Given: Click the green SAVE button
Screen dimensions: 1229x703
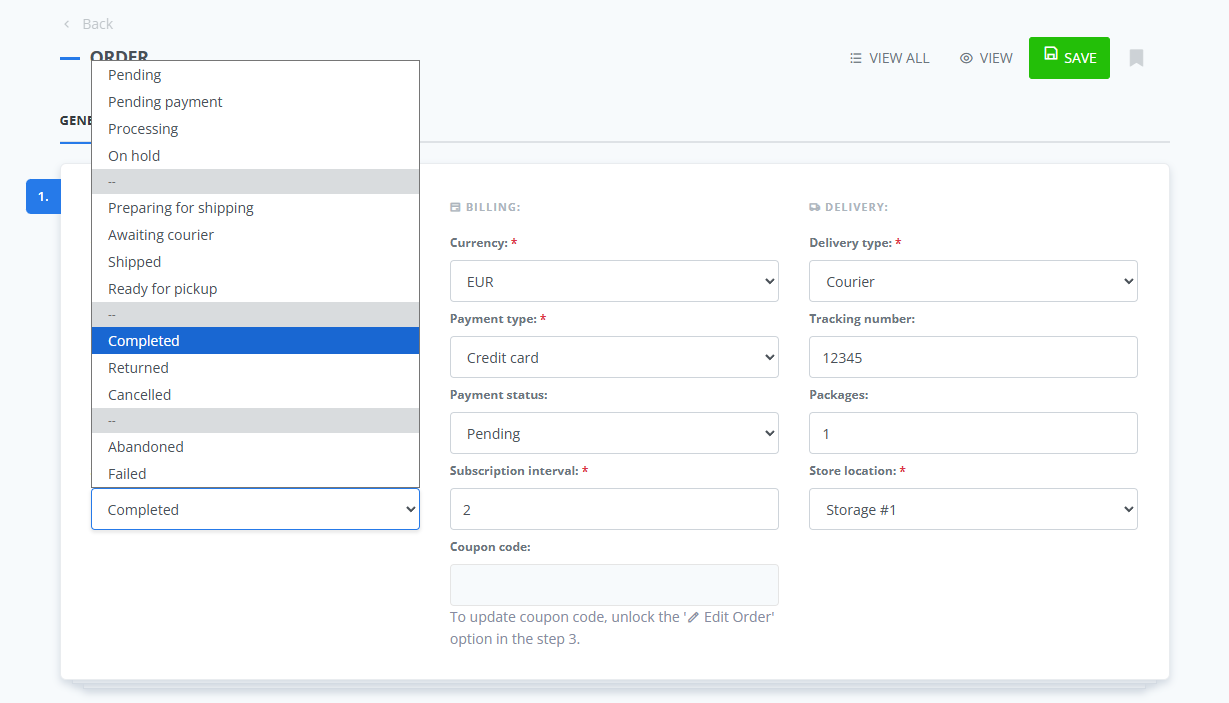Looking at the screenshot, I should [1069, 58].
